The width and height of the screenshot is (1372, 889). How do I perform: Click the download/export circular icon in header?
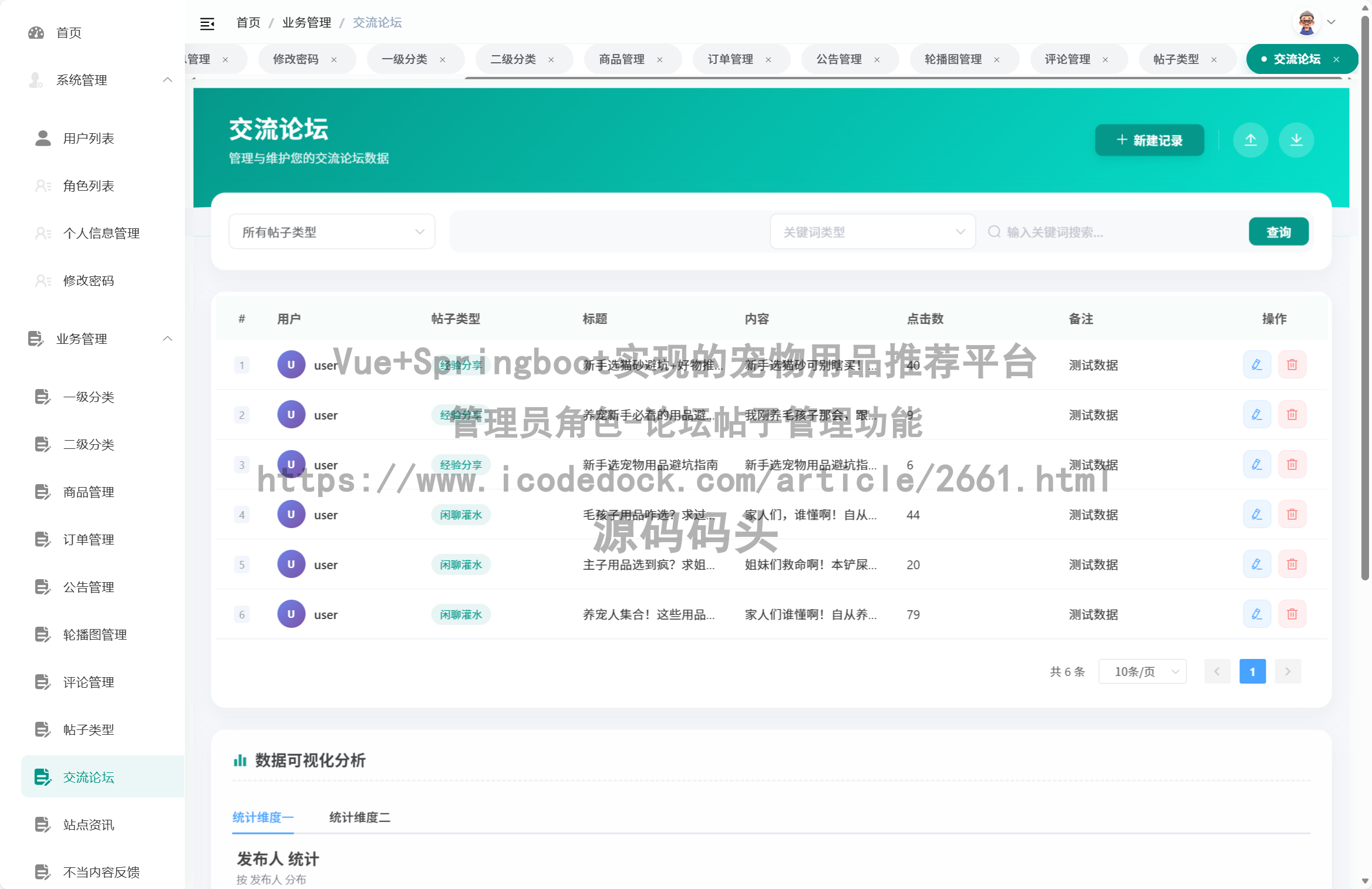1296,140
